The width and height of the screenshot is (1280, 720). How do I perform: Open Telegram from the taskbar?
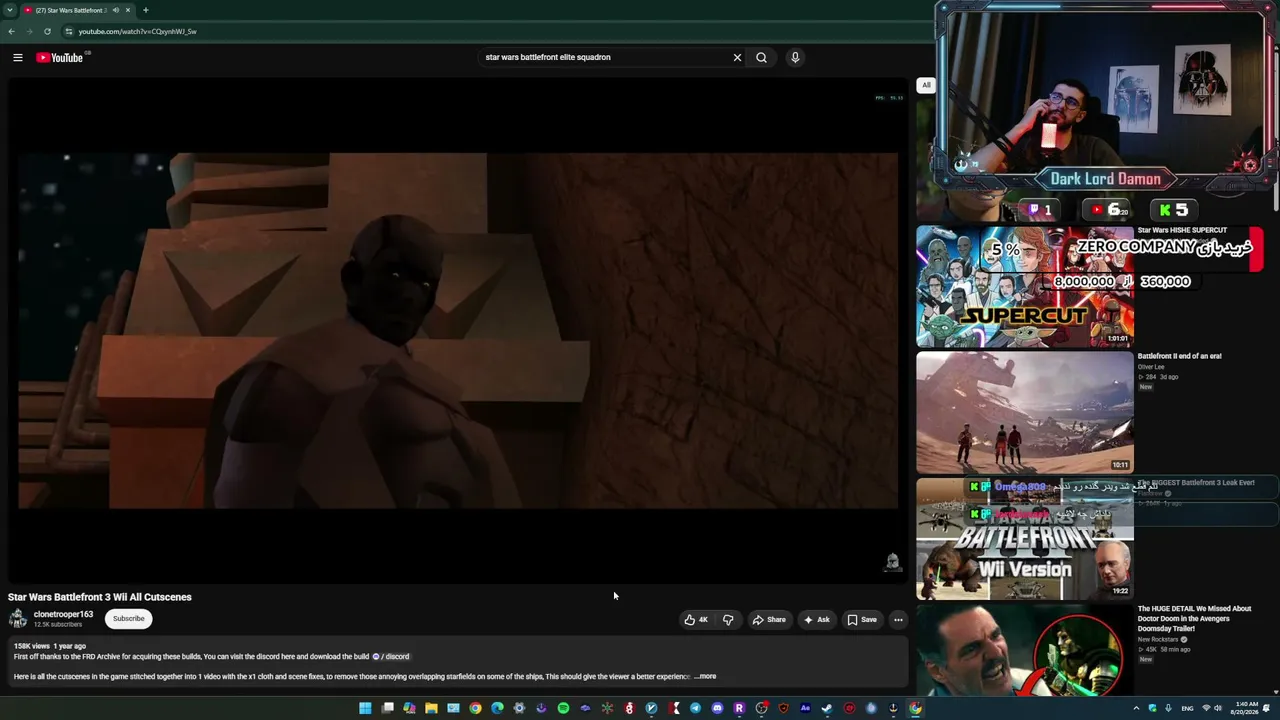pos(695,708)
